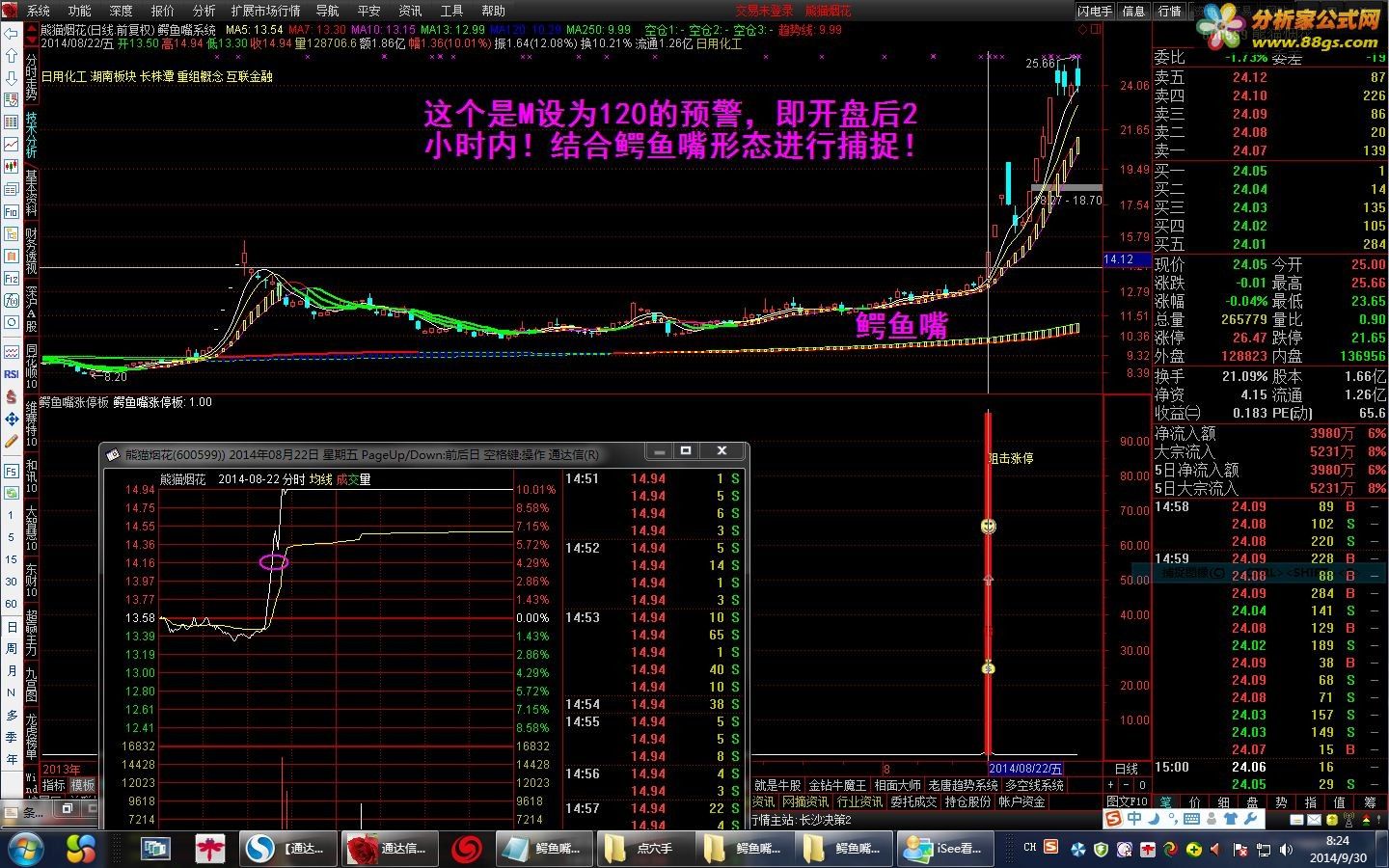Open Windows Start button
This screenshot has width=1389, height=868.
point(26,849)
